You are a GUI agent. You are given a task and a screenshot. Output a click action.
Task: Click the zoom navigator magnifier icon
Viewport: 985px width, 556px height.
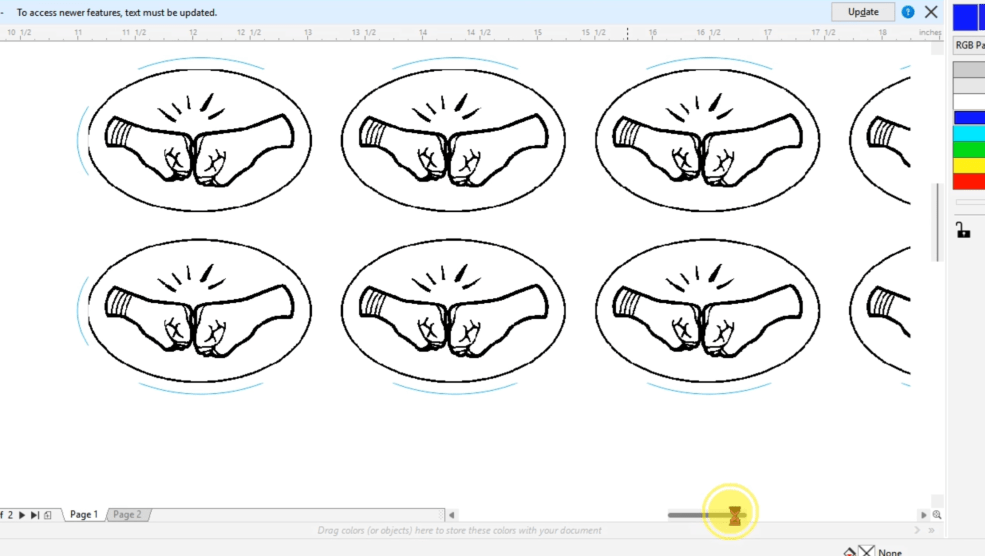click(937, 515)
